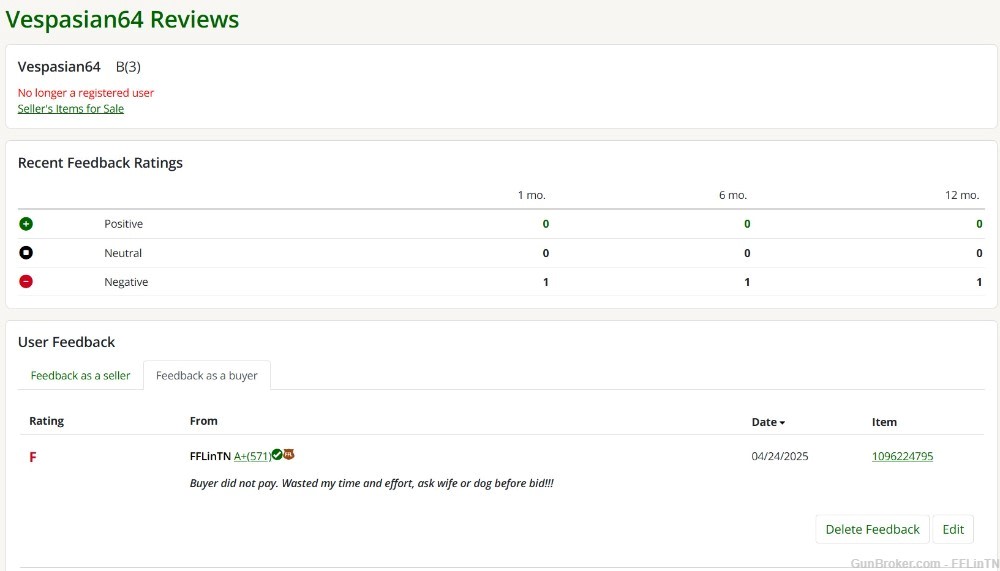Screen dimensions: 1000x571
Task: Click the Rating column header
Action: coord(47,421)
